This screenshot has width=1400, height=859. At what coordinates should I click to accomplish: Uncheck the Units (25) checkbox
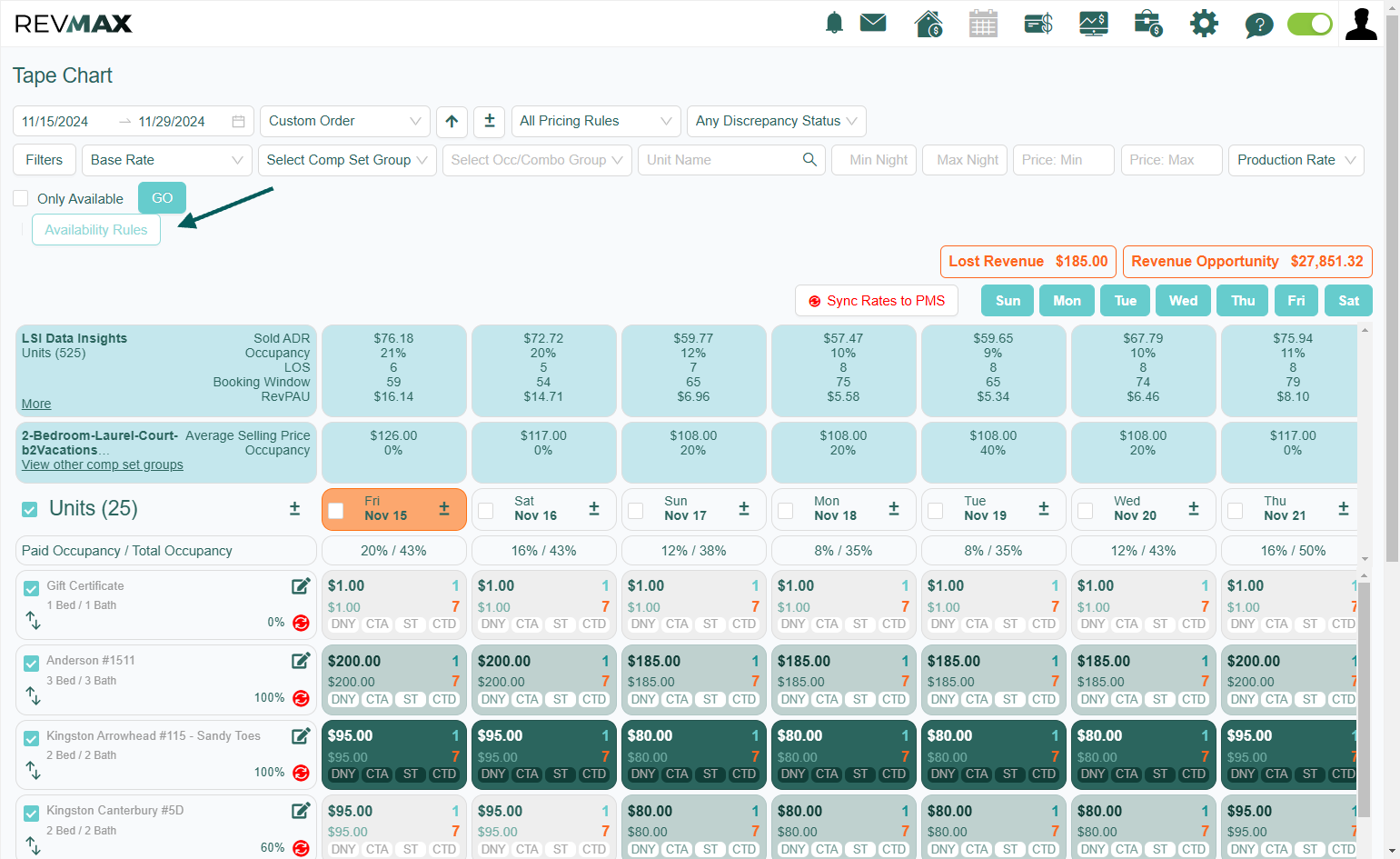coord(30,509)
